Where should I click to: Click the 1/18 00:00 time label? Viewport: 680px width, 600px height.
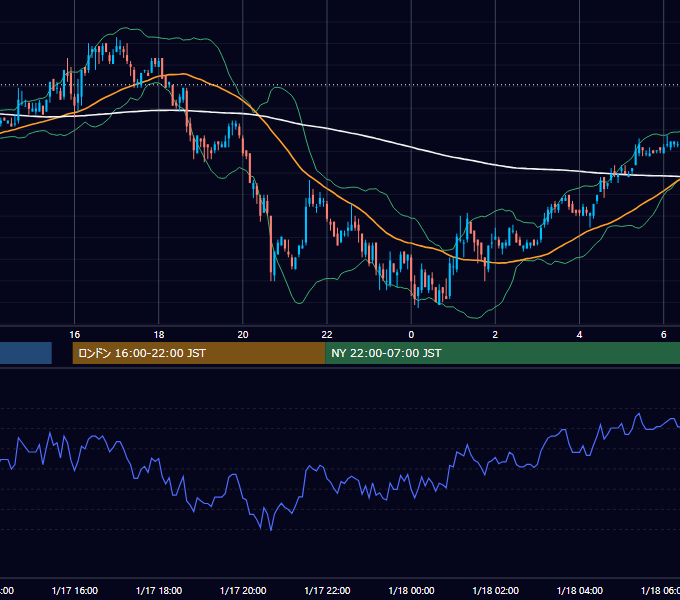click(x=411, y=590)
